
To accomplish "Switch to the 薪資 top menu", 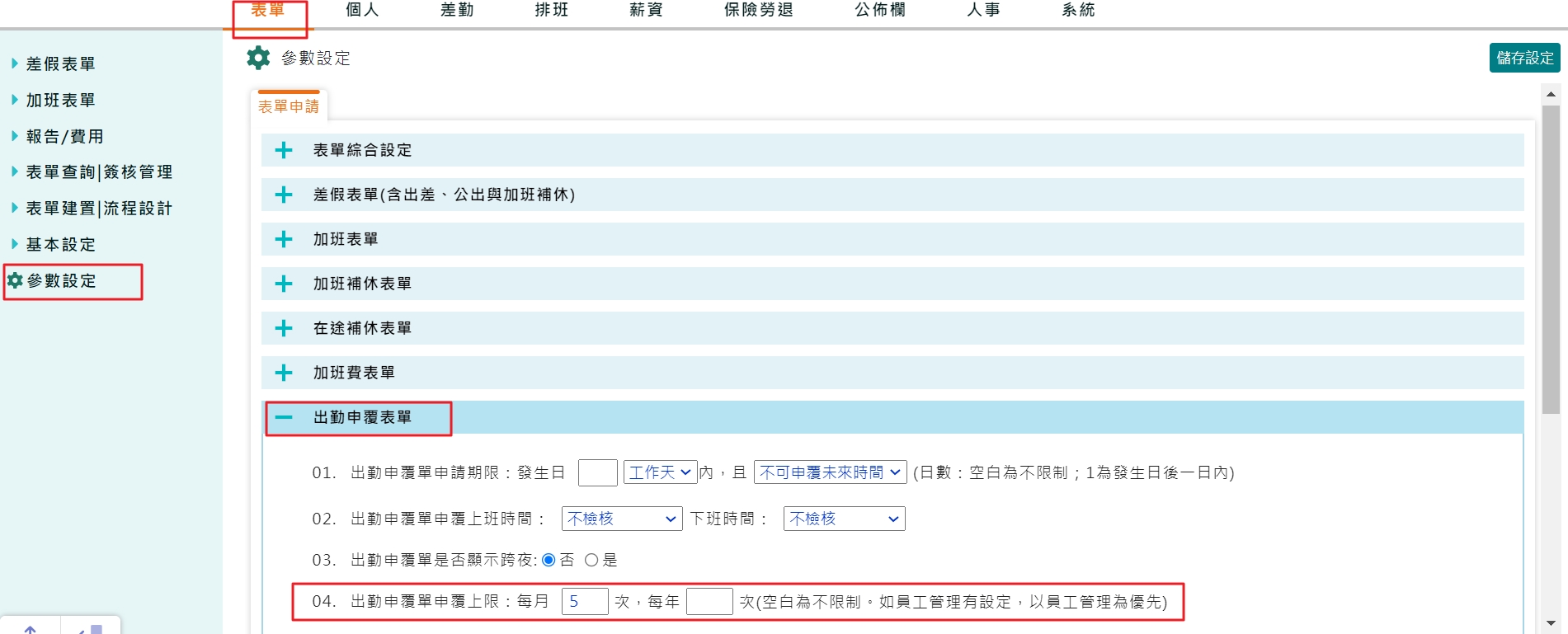I will tap(646, 10).
